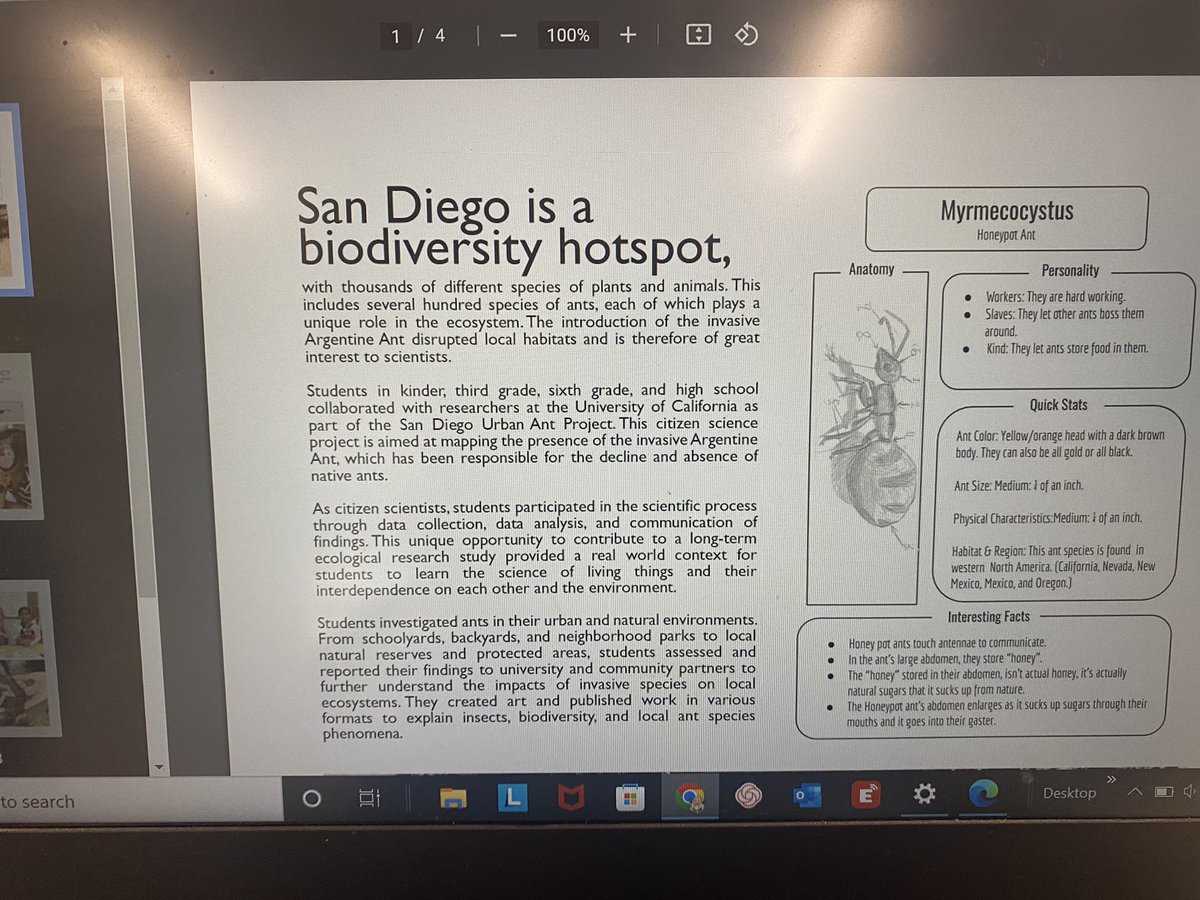Zoom in with the plus button

pyautogui.click(x=628, y=35)
